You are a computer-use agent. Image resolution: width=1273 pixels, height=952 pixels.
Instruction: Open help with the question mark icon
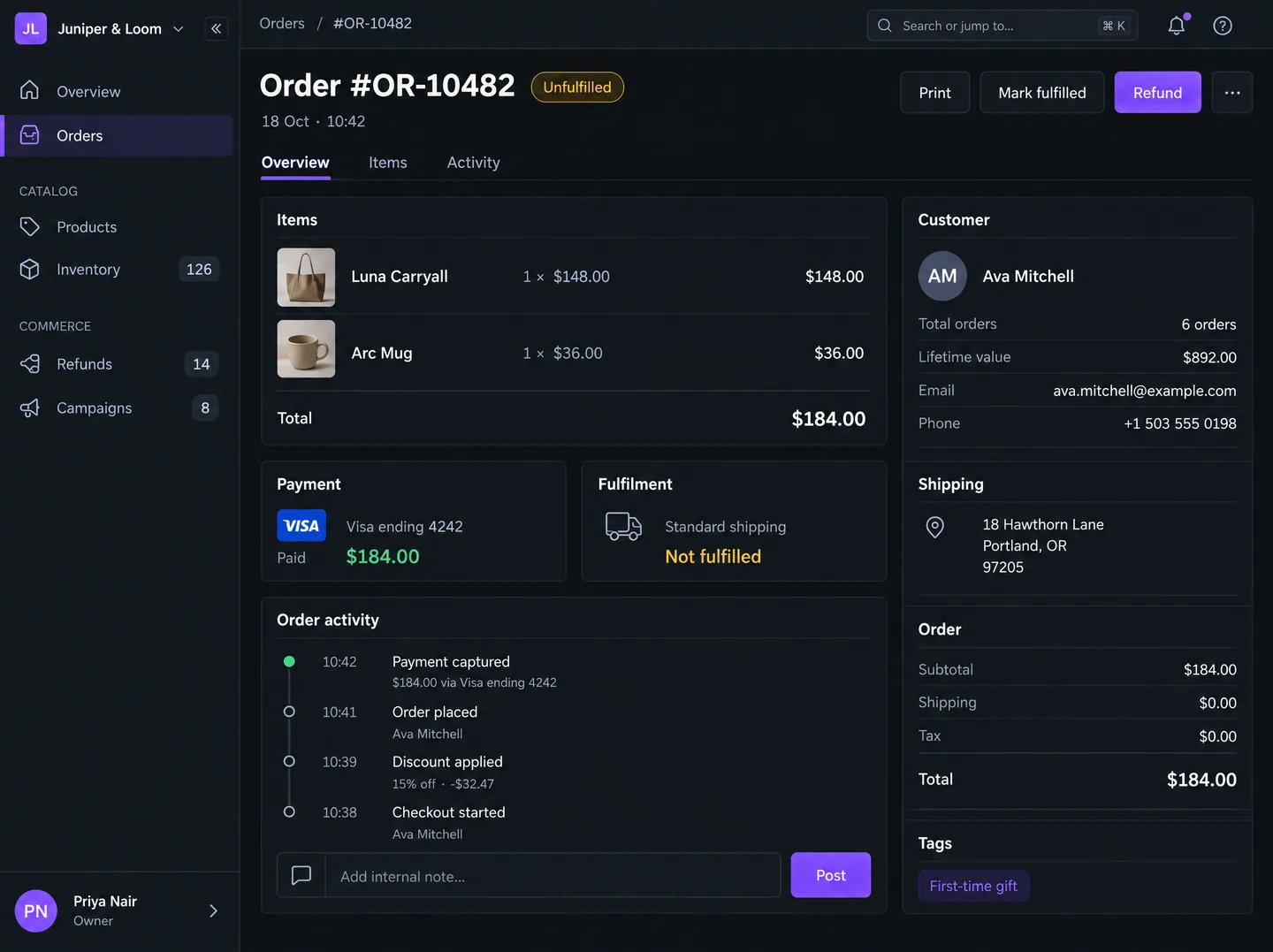tap(1223, 26)
